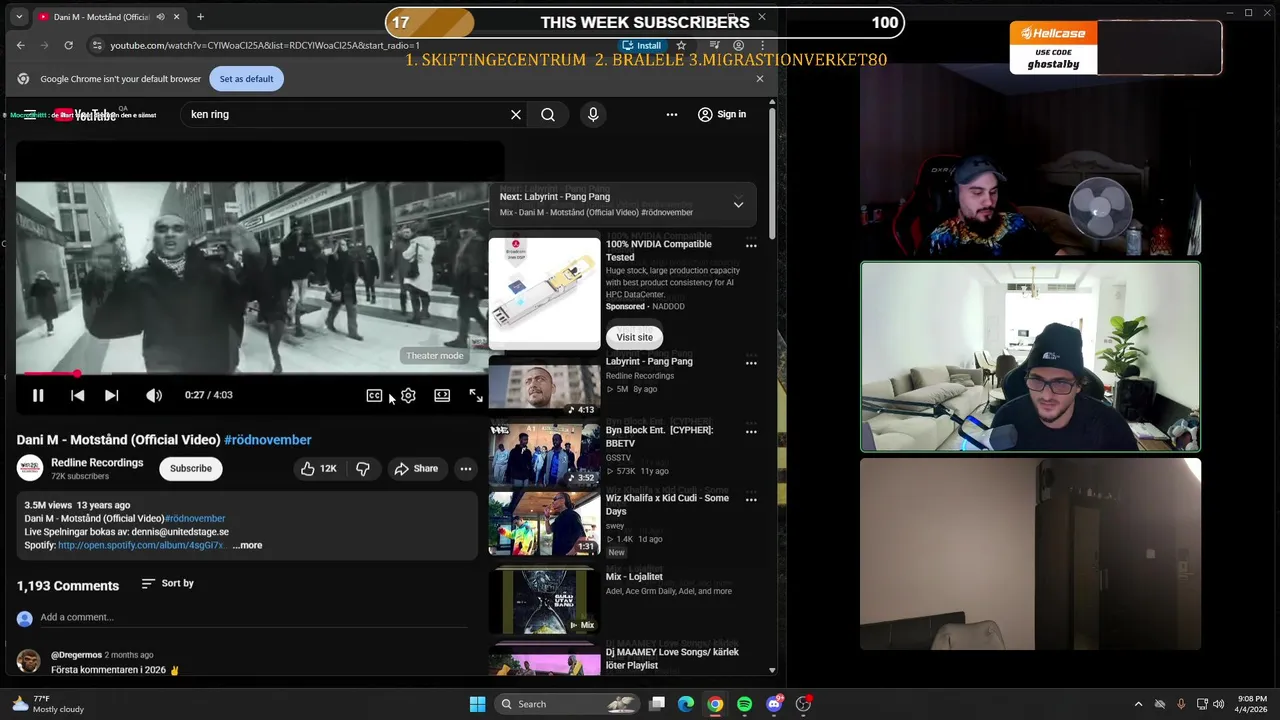View site information icon in address bar
Image resolution: width=1280 pixels, height=720 pixels.
click(x=97, y=45)
